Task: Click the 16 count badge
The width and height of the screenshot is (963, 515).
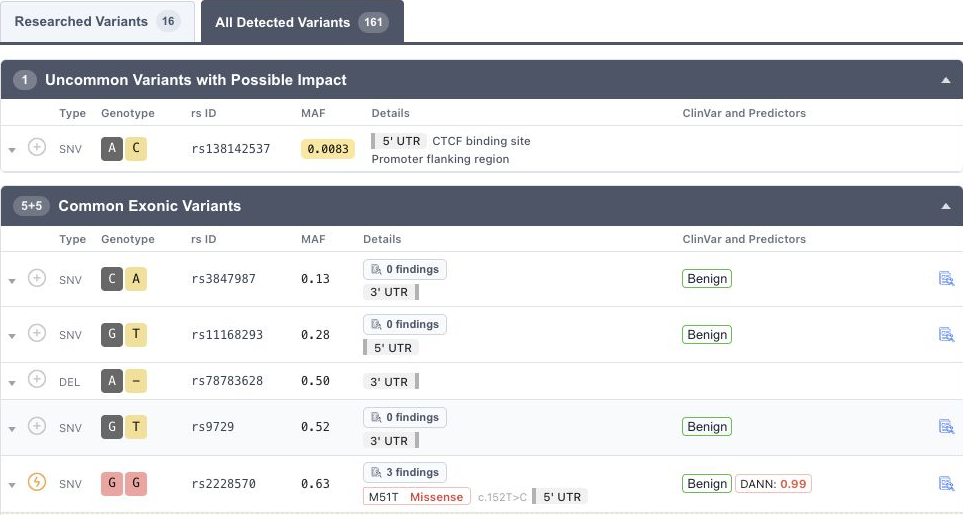Action: click(x=168, y=21)
